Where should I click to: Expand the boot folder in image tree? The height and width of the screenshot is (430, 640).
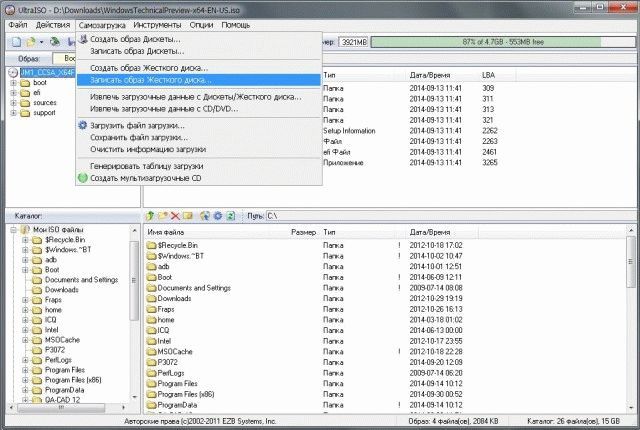(13, 83)
